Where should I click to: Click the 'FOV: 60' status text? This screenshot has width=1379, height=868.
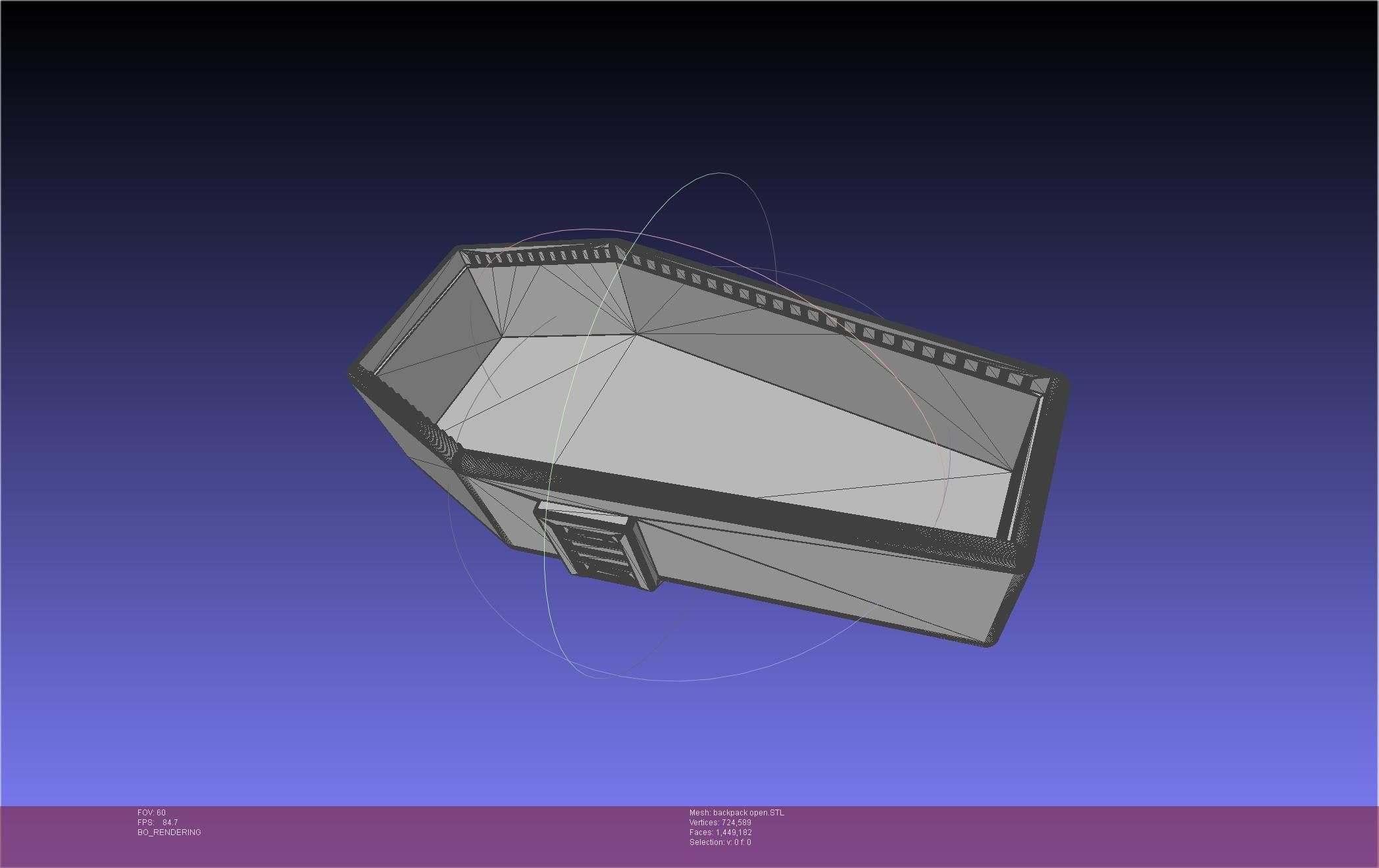[151, 813]
